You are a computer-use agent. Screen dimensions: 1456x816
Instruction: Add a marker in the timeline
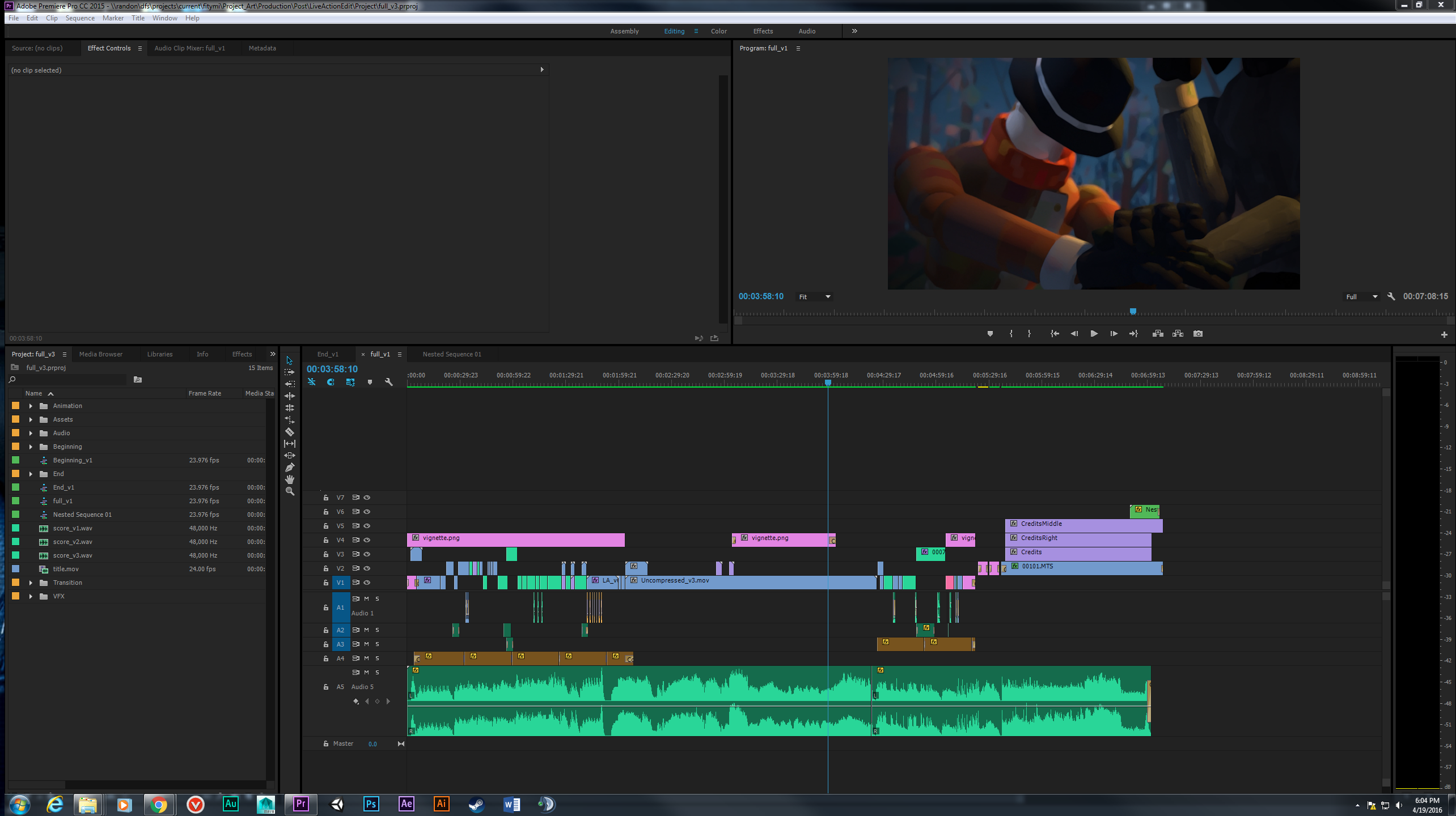[x=370, y=382]
